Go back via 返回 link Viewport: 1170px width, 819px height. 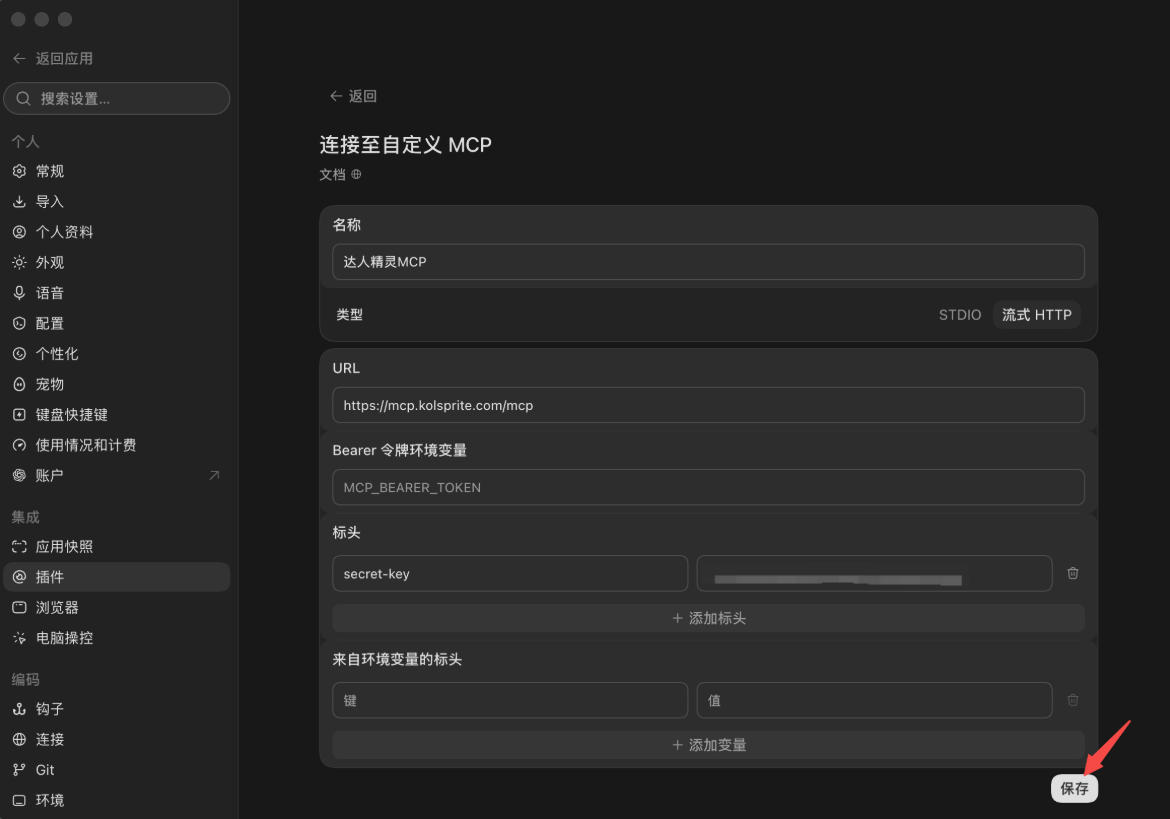[353, 95]
